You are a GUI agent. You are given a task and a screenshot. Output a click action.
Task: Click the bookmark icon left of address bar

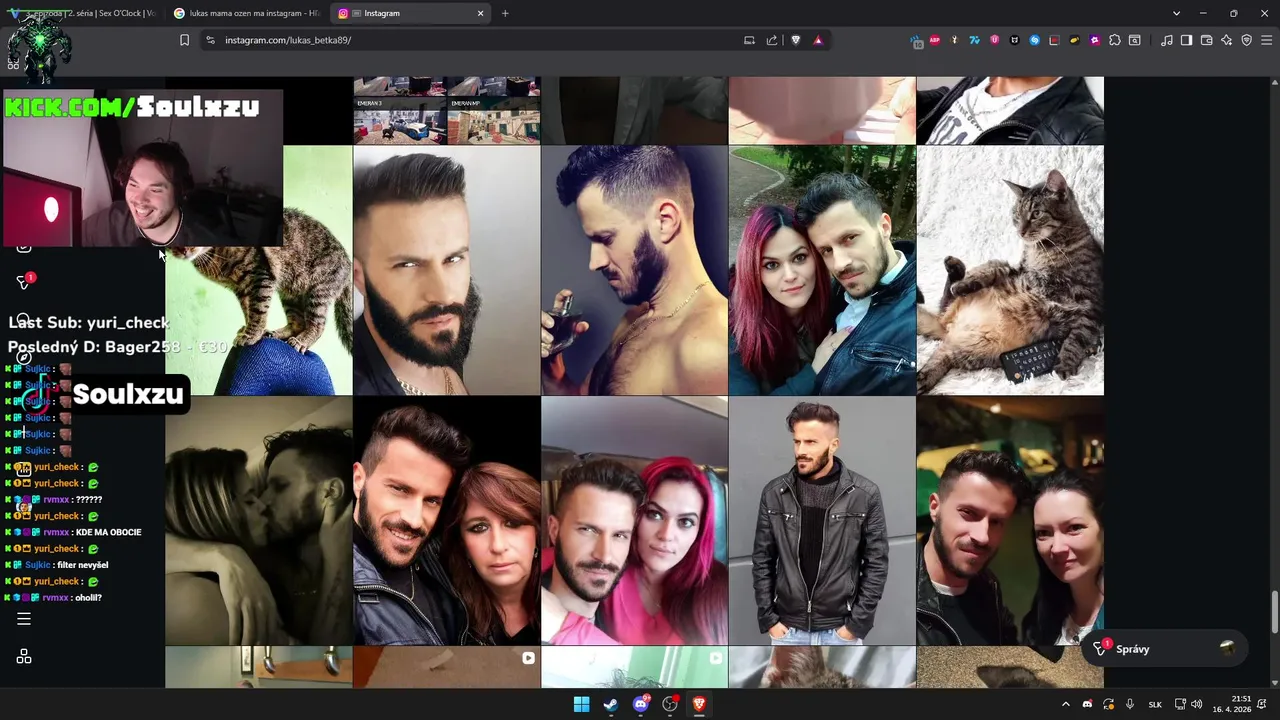tap(184, 40)
